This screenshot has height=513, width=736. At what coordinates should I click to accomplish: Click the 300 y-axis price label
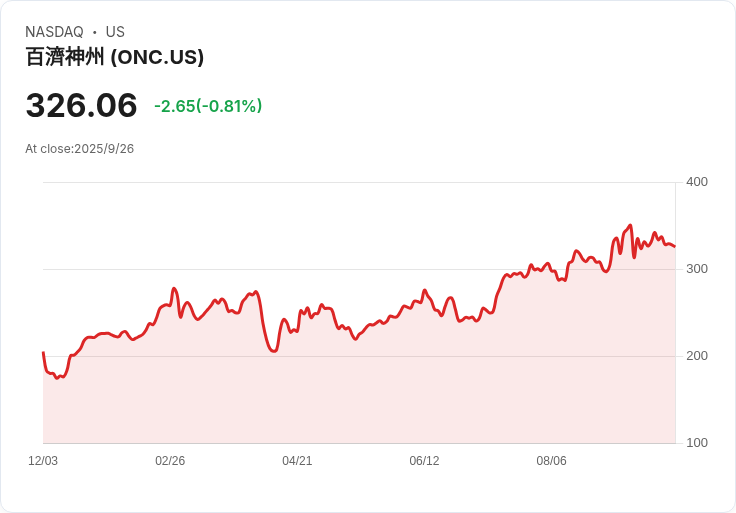(x=696, y=269)
